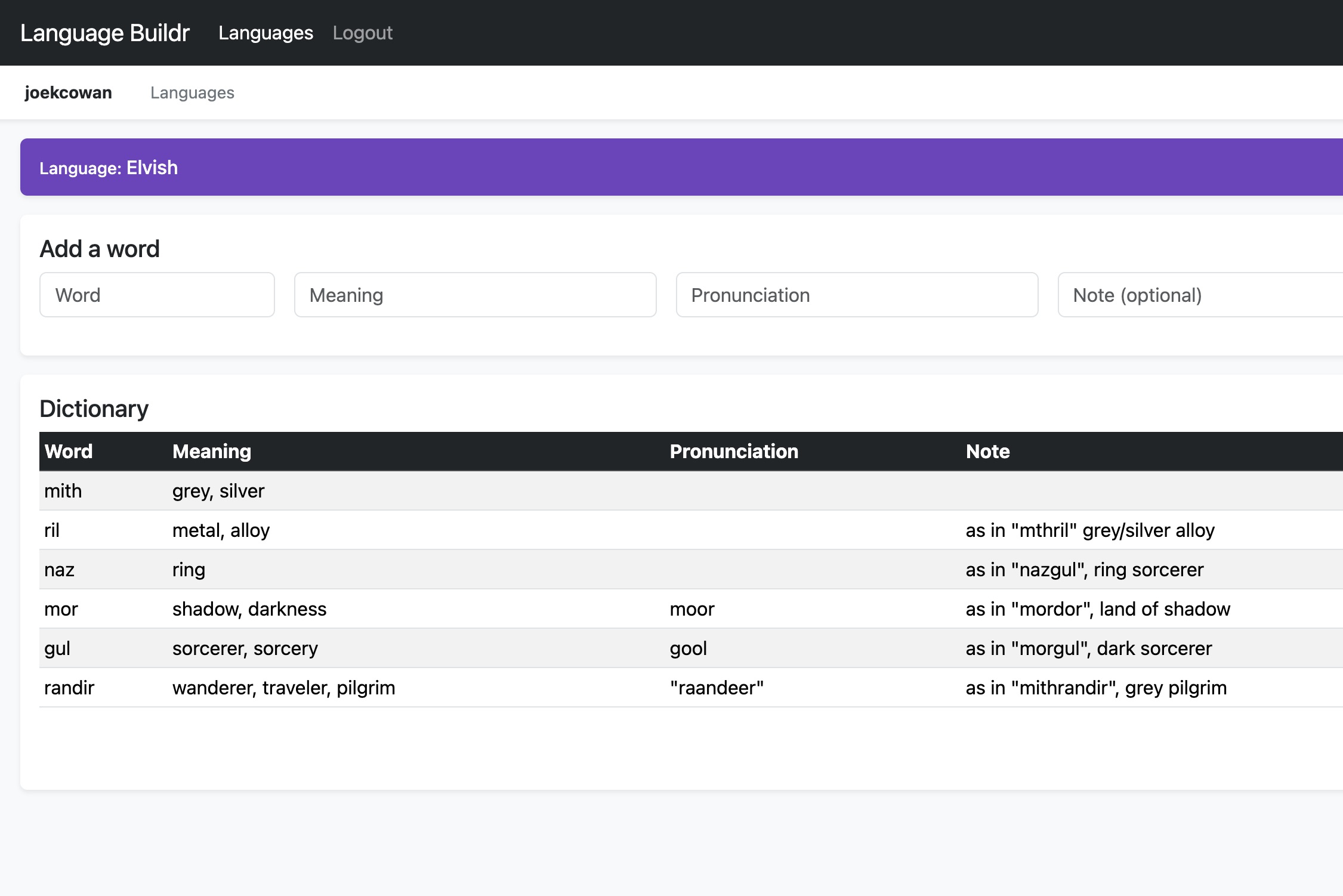Focus the Note (optional) input
This screenshot has height=896, width=1343.
1199,295
